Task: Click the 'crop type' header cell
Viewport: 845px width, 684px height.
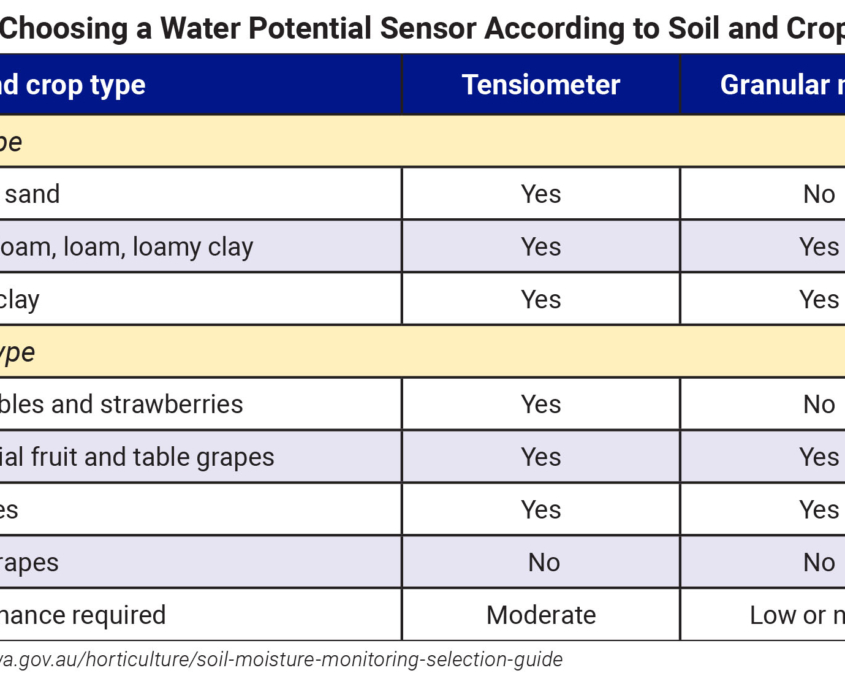Action: [x=73, y=85]
